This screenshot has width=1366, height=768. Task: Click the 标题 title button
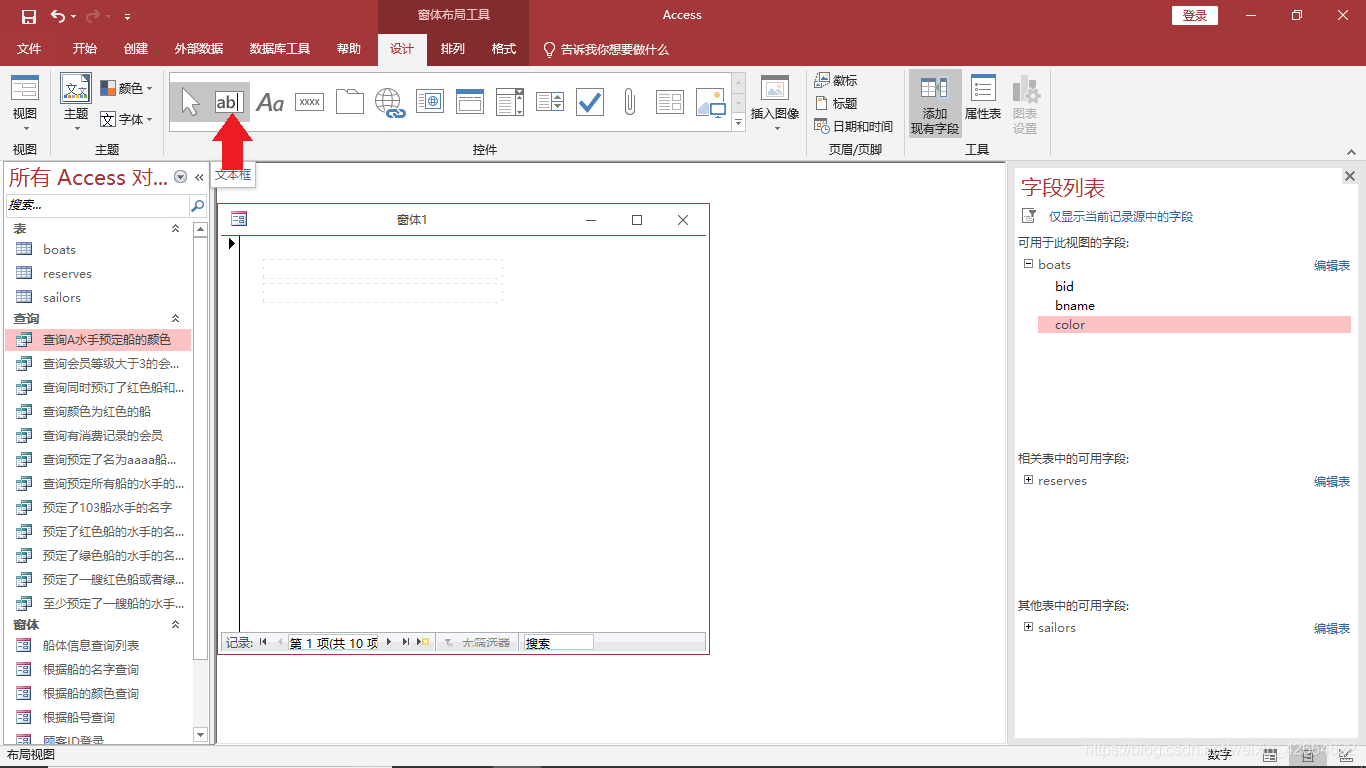(x=836, y=103)
